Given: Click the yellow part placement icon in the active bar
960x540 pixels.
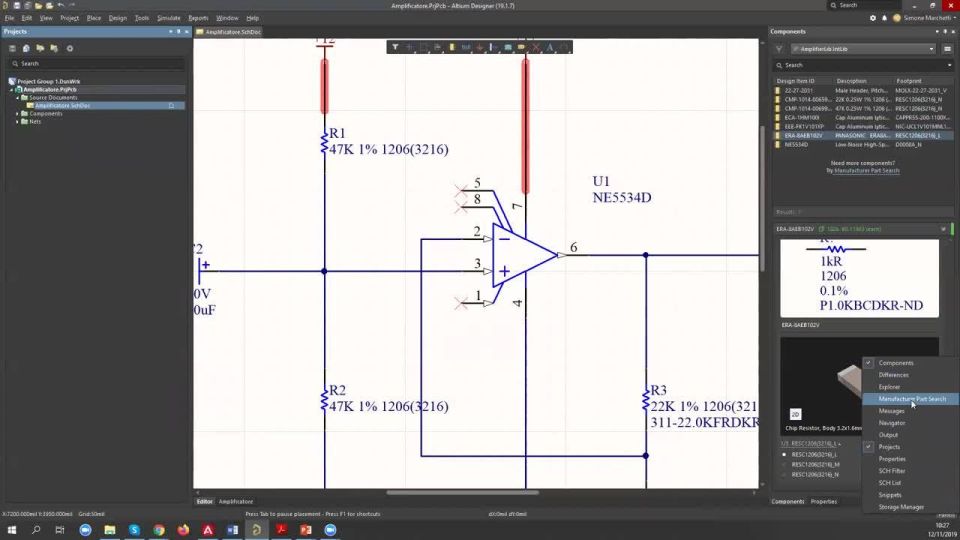Looking at the screenshot, I should [x=452, y=47].
